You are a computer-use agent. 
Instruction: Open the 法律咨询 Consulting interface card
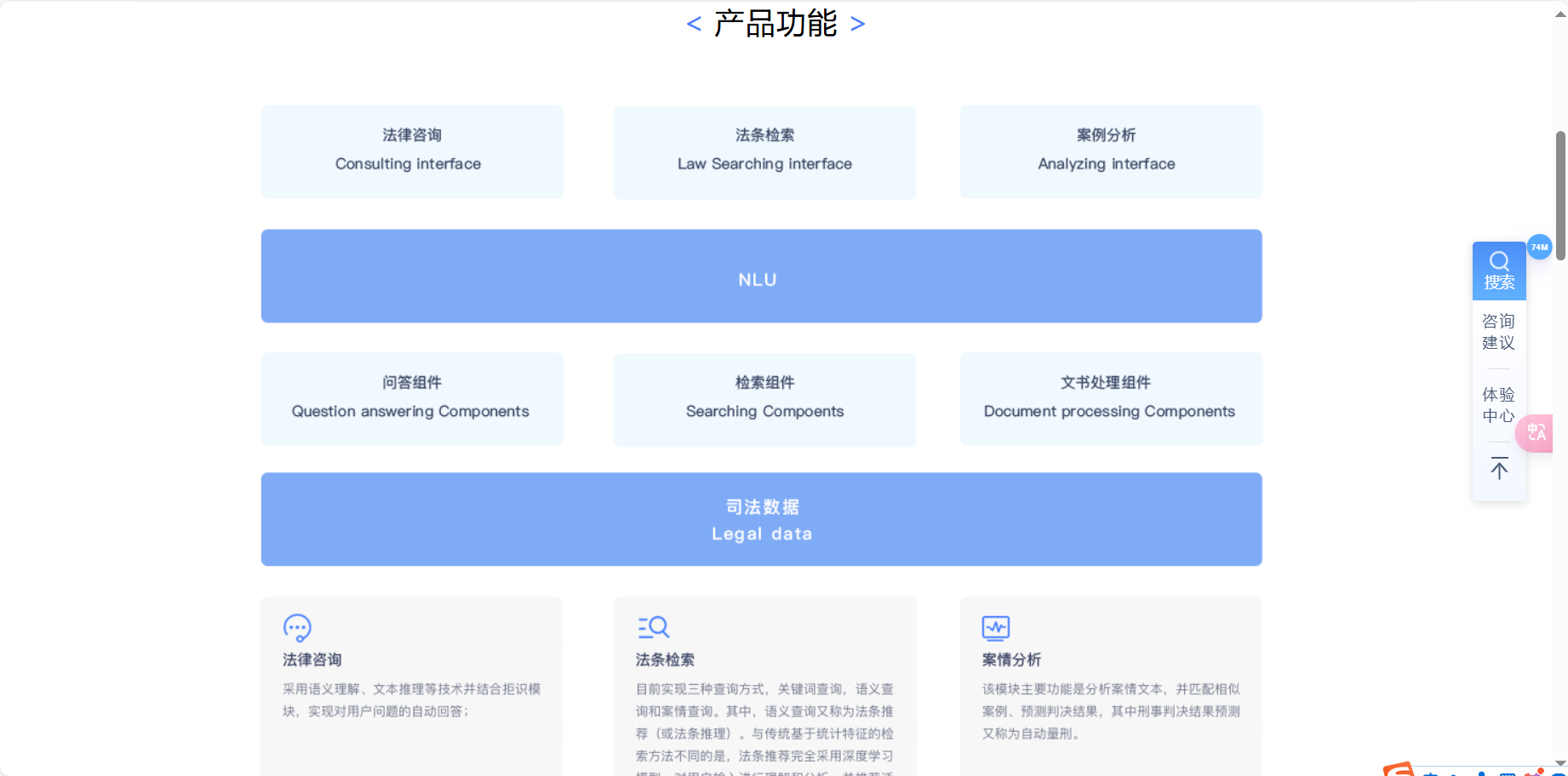point(411,151)
